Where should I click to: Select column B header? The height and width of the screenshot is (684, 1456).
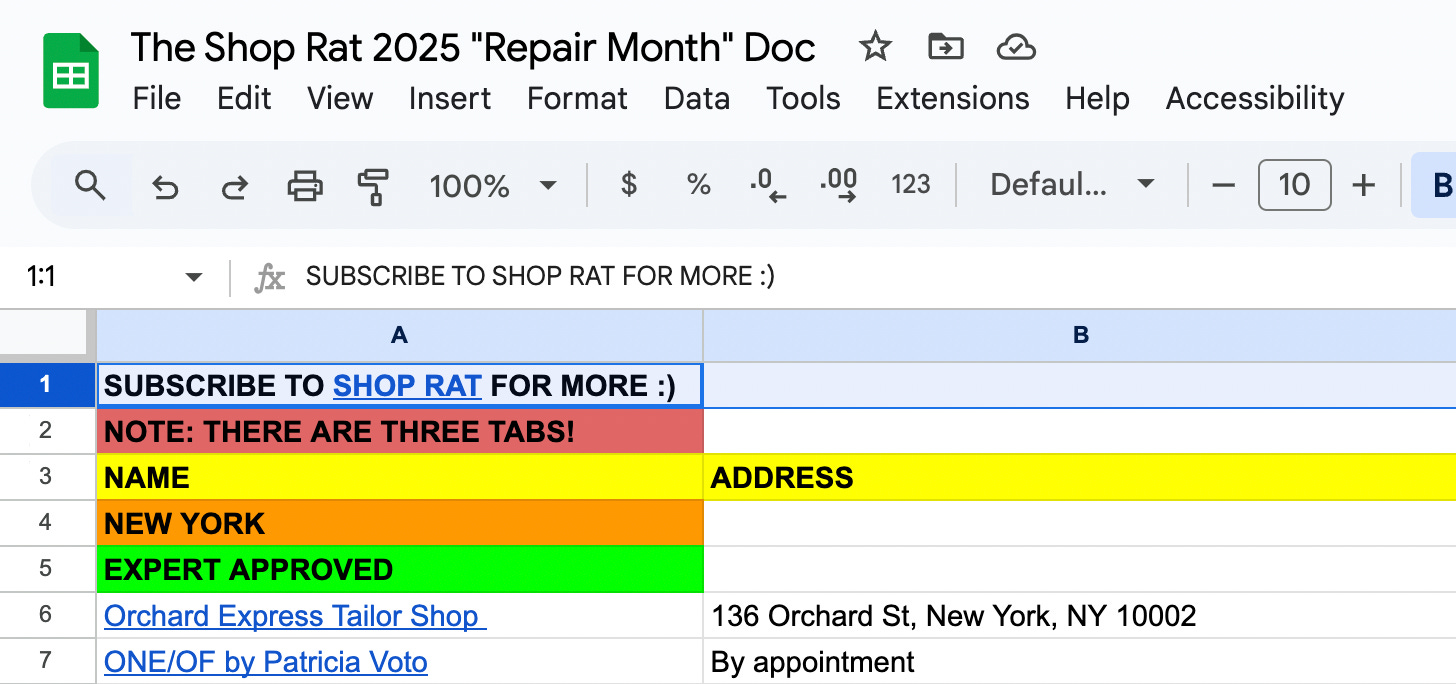pyautogui.click(x=1080, y=336)
